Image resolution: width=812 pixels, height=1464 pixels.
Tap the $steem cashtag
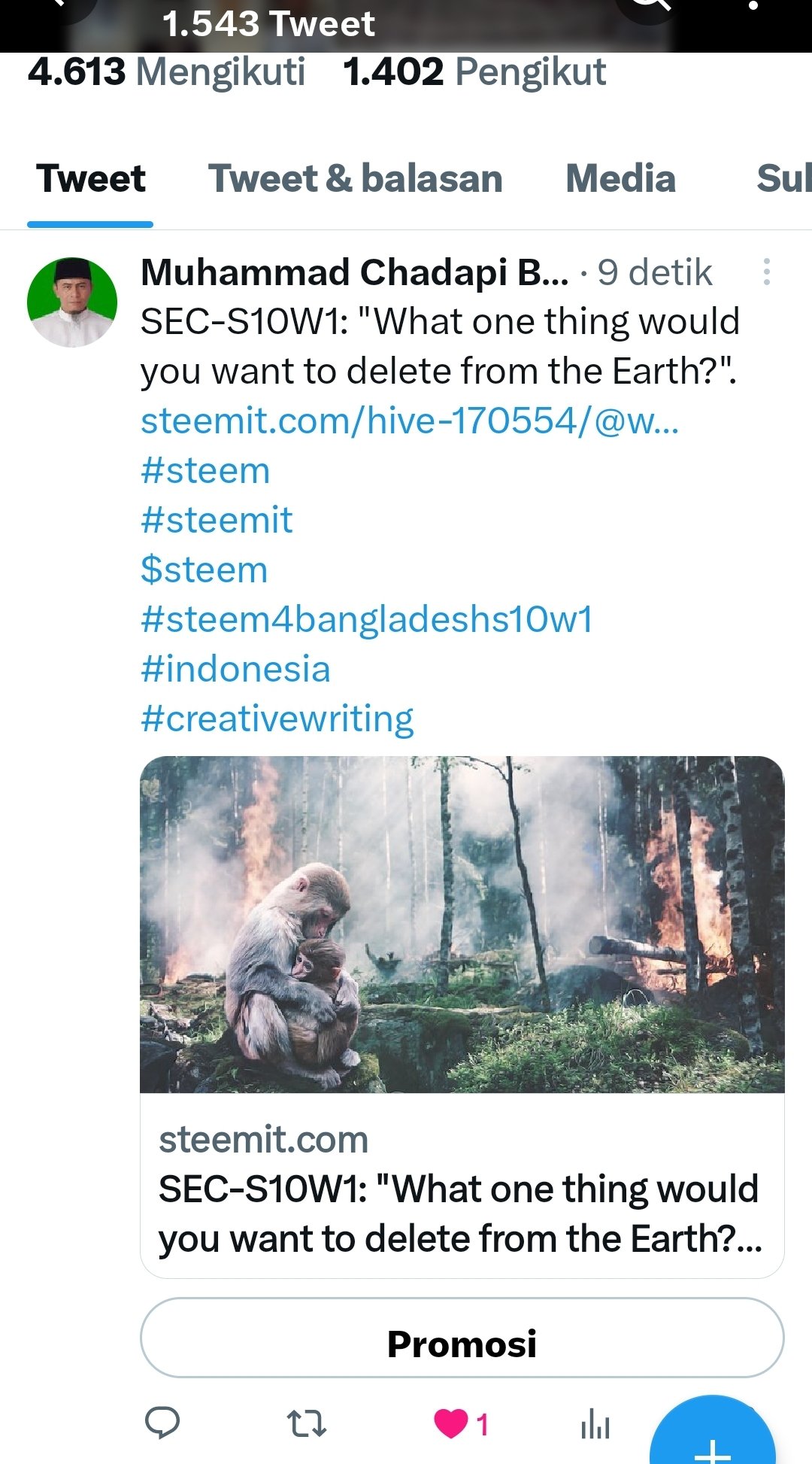[204, 570]
